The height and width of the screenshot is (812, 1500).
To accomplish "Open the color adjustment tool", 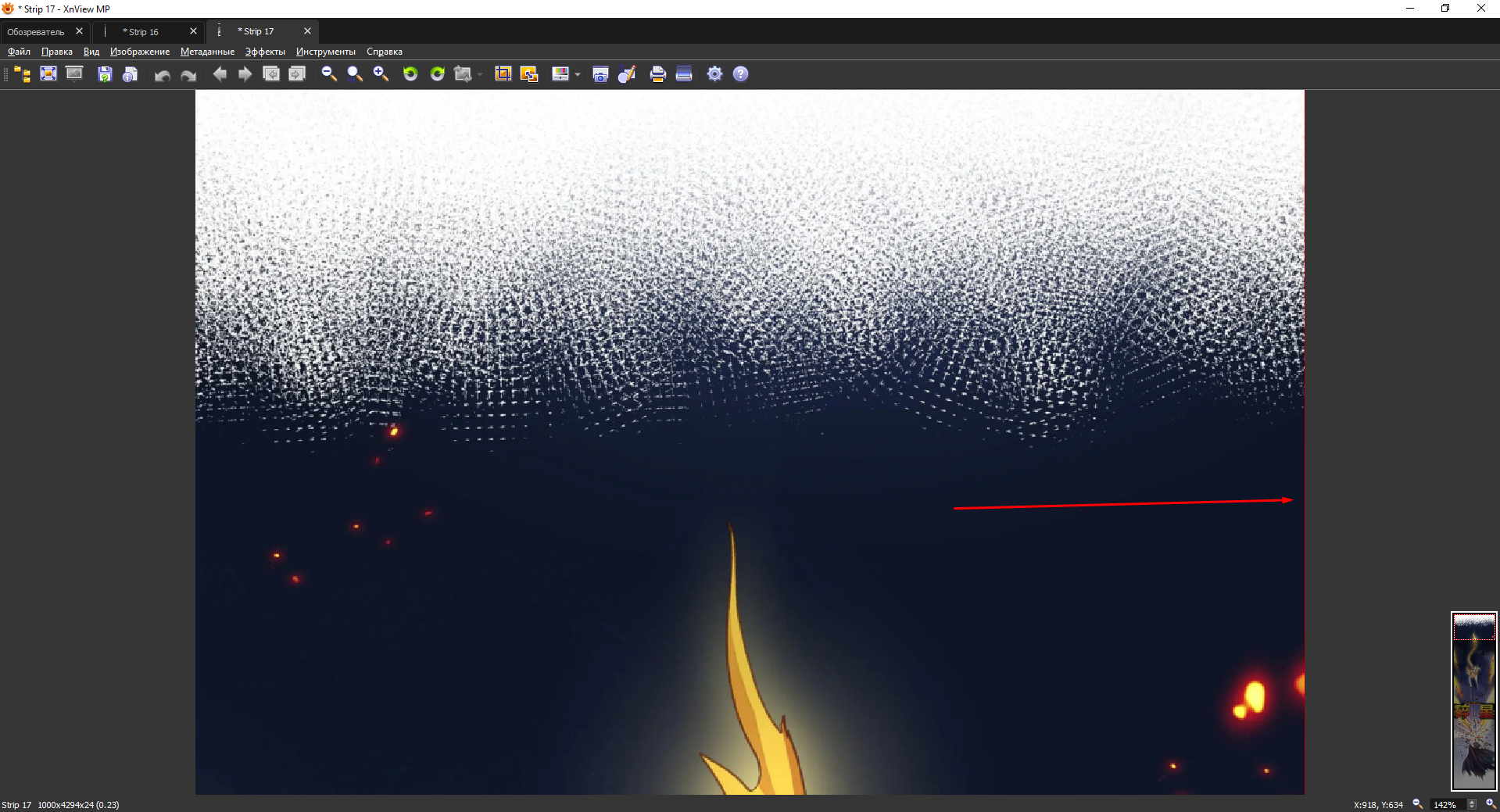I will 560,74.
